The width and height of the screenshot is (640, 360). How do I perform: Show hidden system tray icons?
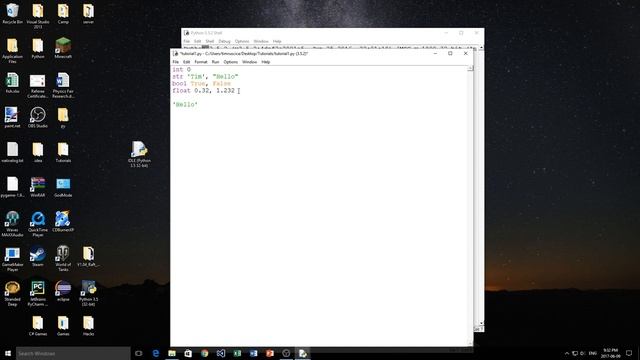(x=567, y=353)
